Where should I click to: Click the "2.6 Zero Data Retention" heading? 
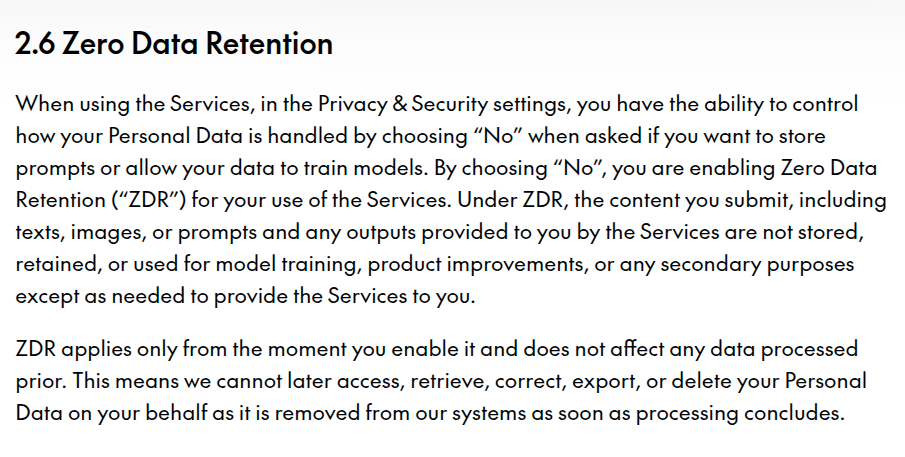pos(174,44)
